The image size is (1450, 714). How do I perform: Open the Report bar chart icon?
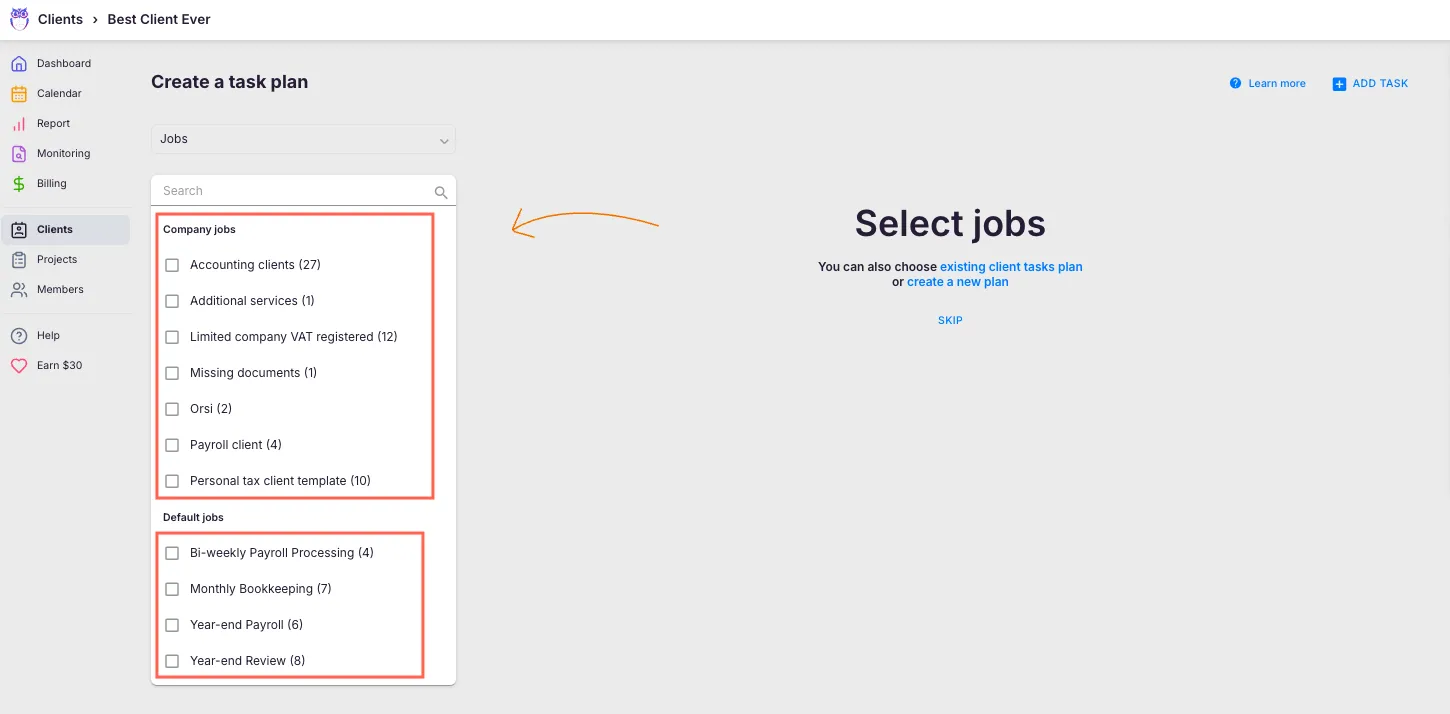point(19,124)
